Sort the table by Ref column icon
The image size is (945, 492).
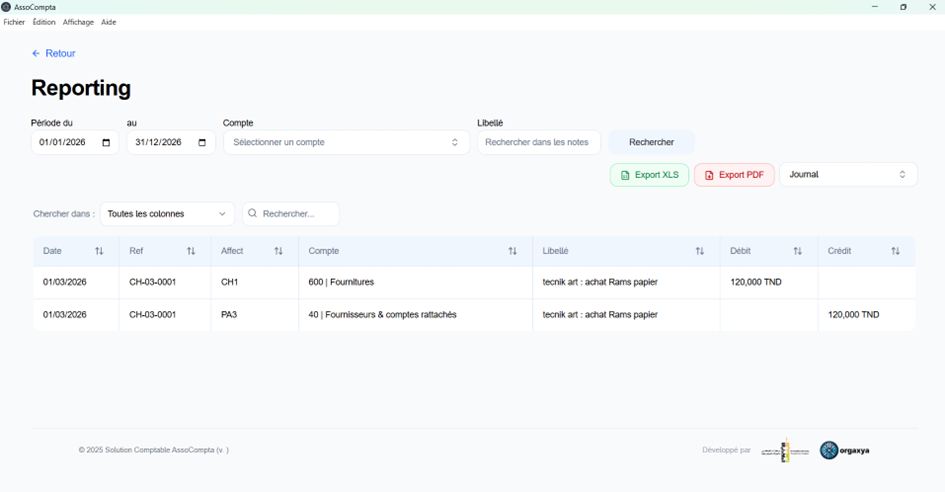[191, 251]
